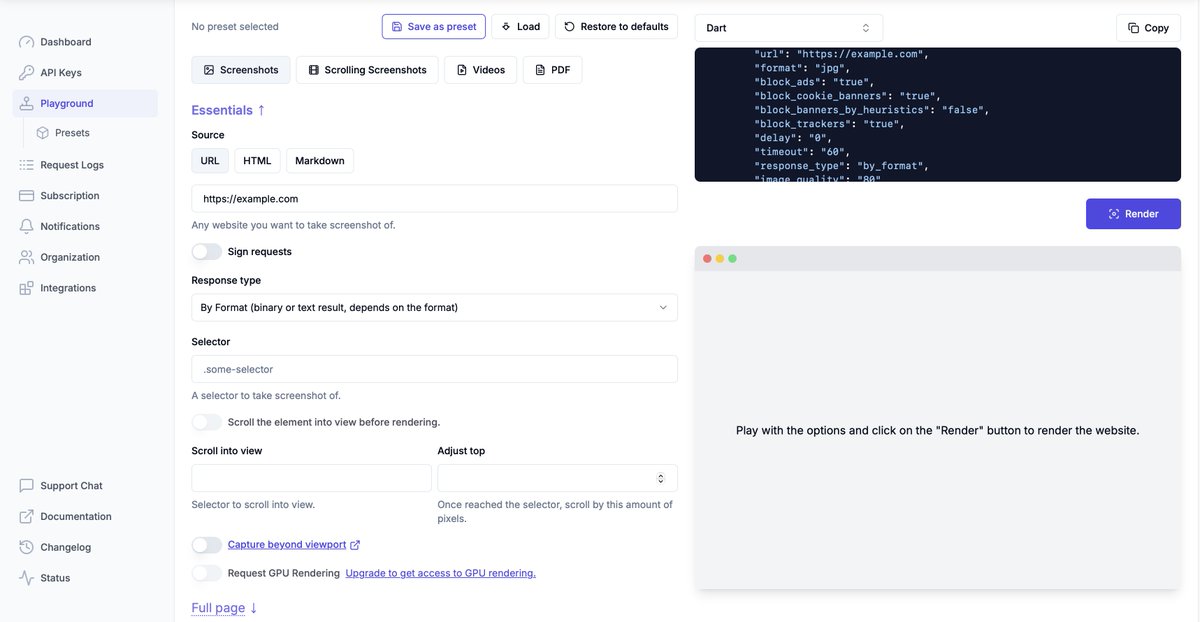Click the Request Logs list icon
This screenshot has height=622, width=1200.
(26, 165)
